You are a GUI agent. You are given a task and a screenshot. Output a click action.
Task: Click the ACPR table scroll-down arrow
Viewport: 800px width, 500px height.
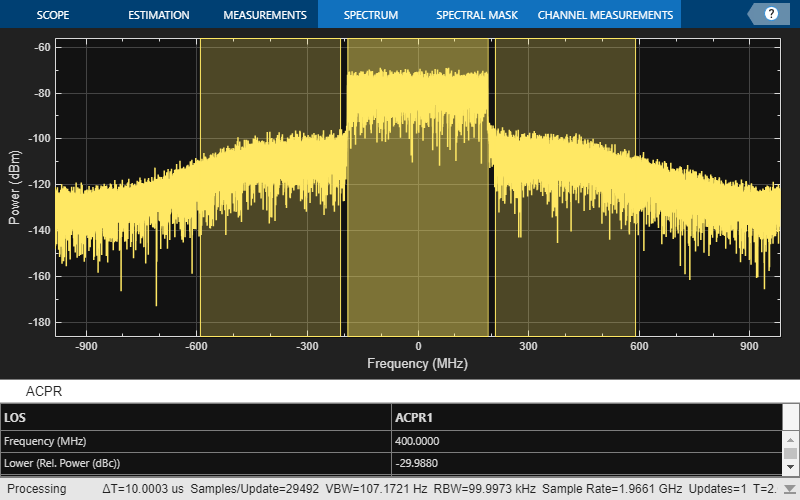tap(791, 466)
